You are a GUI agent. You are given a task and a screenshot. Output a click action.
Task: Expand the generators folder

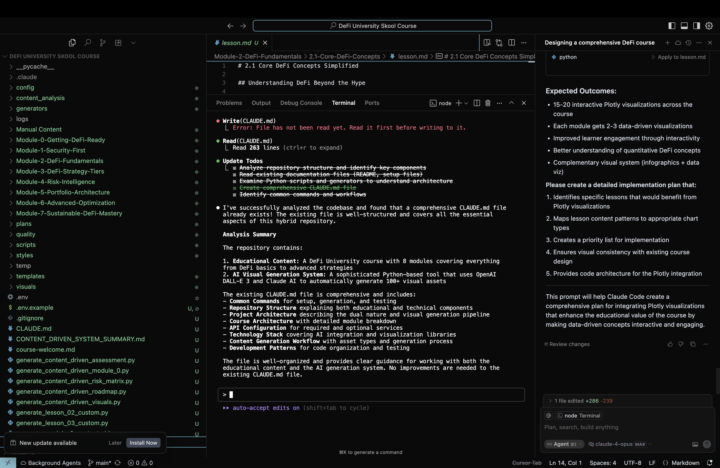point(31,108)
